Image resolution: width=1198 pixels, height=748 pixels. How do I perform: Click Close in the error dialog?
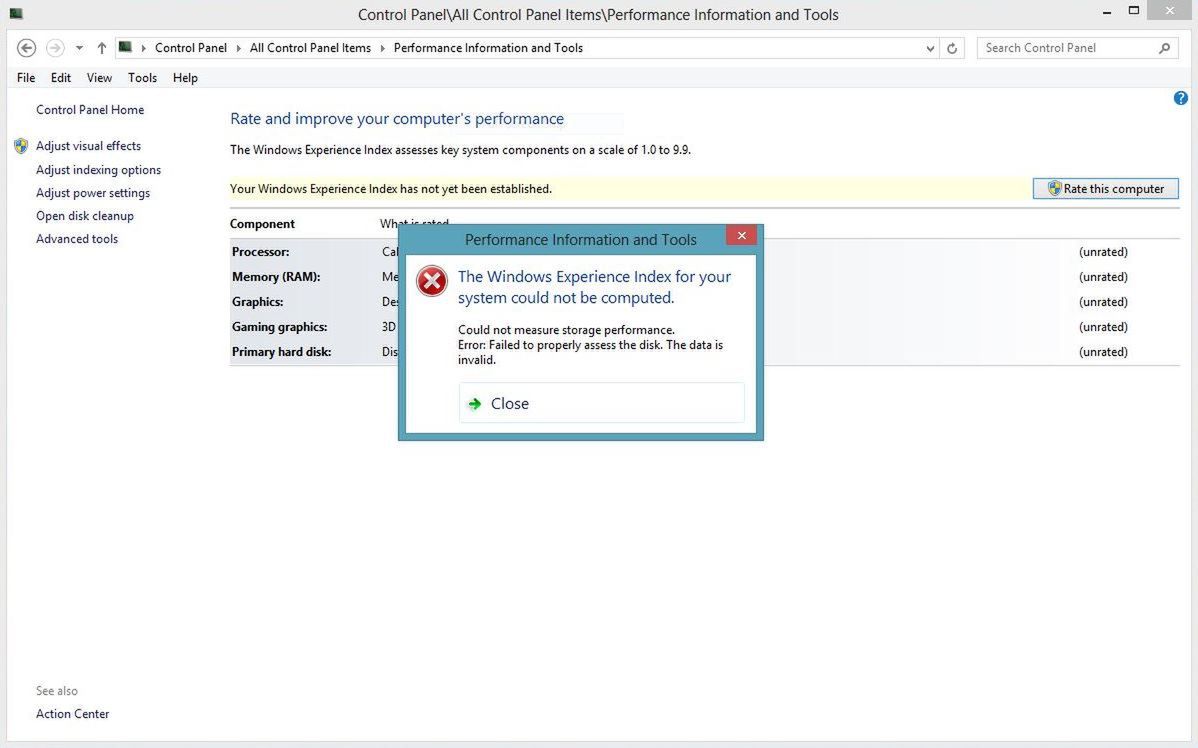(601, 403)
